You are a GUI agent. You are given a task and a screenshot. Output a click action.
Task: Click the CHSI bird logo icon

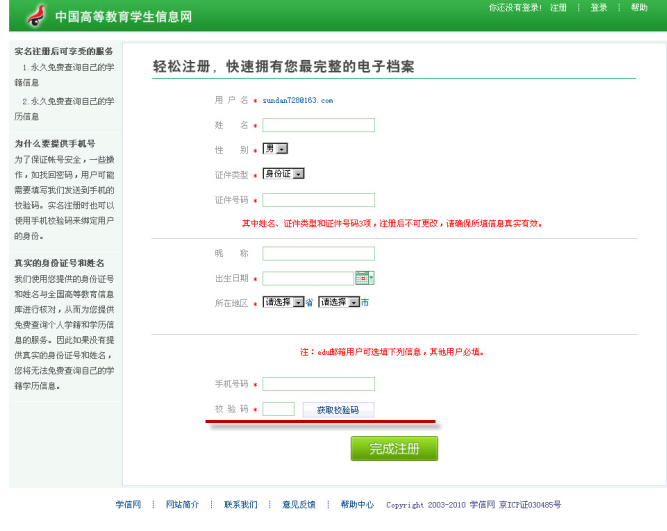37,16
